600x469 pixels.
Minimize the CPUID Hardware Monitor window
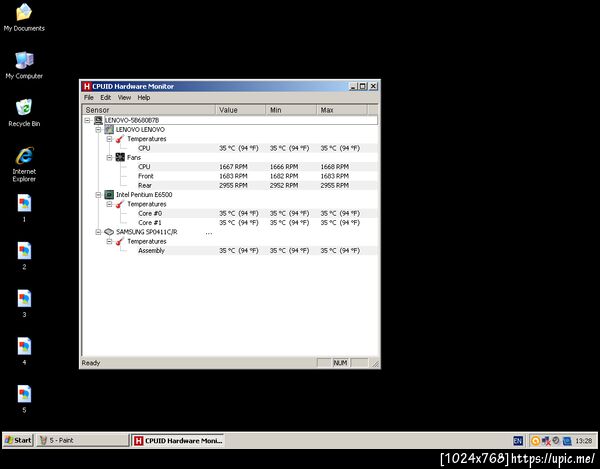click(x=353, y=86)
